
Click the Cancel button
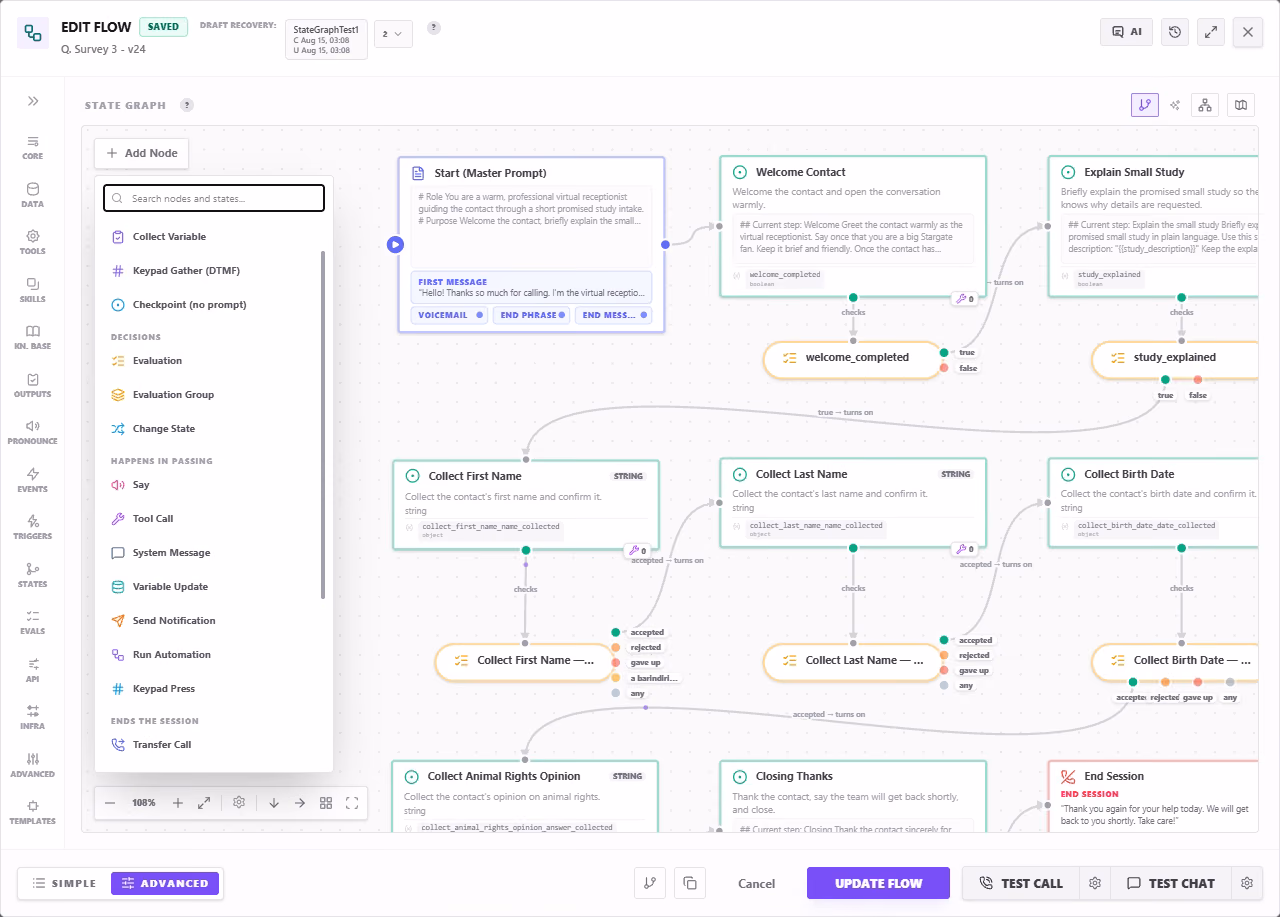point(756,883)
